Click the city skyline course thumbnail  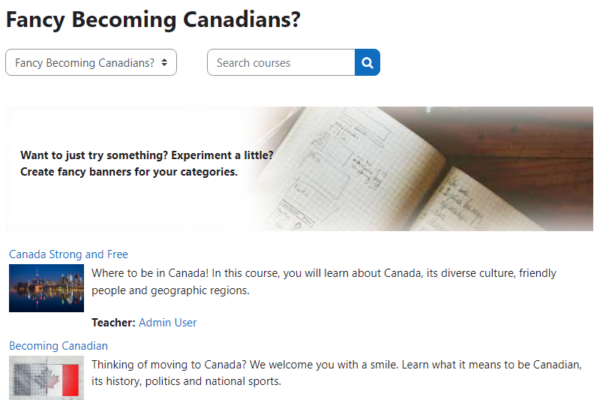[46, 289]
